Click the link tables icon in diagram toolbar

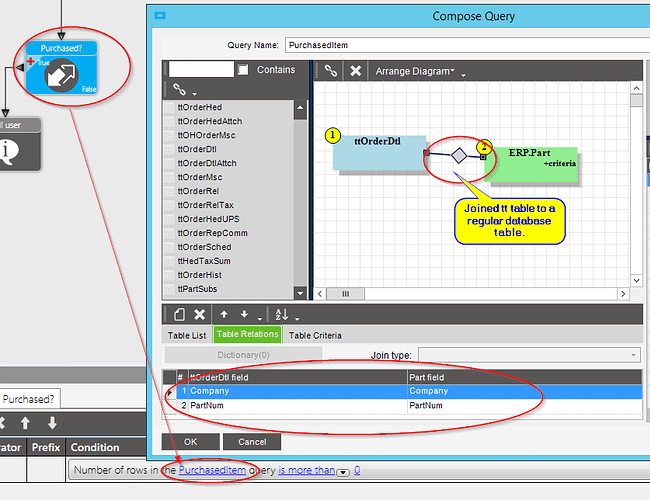click(330, 71)
